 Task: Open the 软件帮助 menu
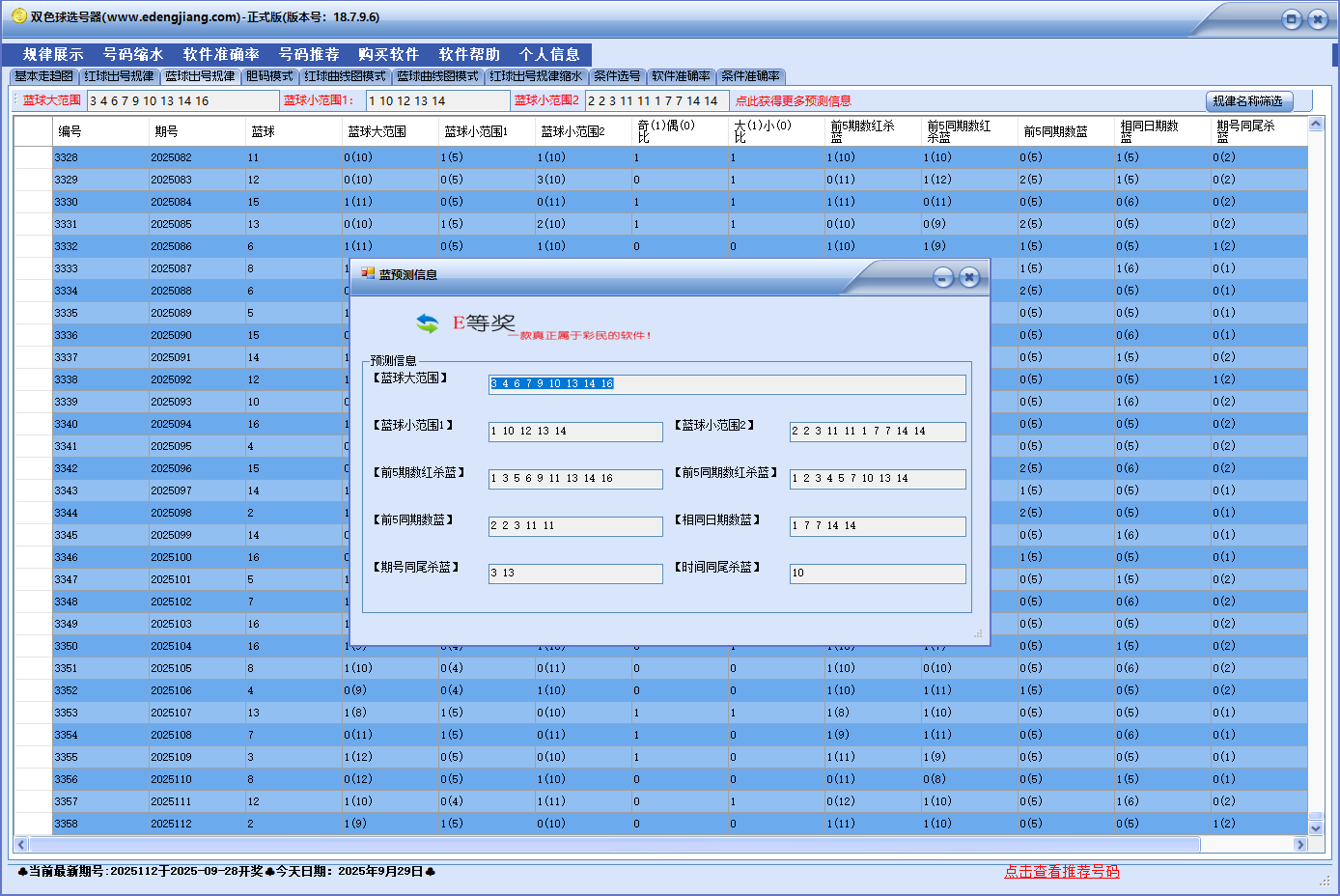[x=469, y=55]
